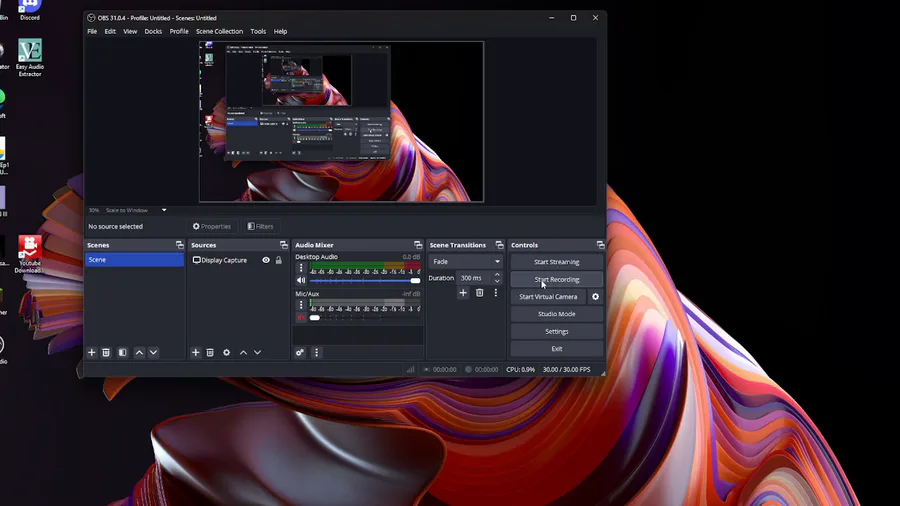Open Youtube Downloader desktop icon
900x506 pixels.
click(x=29, y=254)
